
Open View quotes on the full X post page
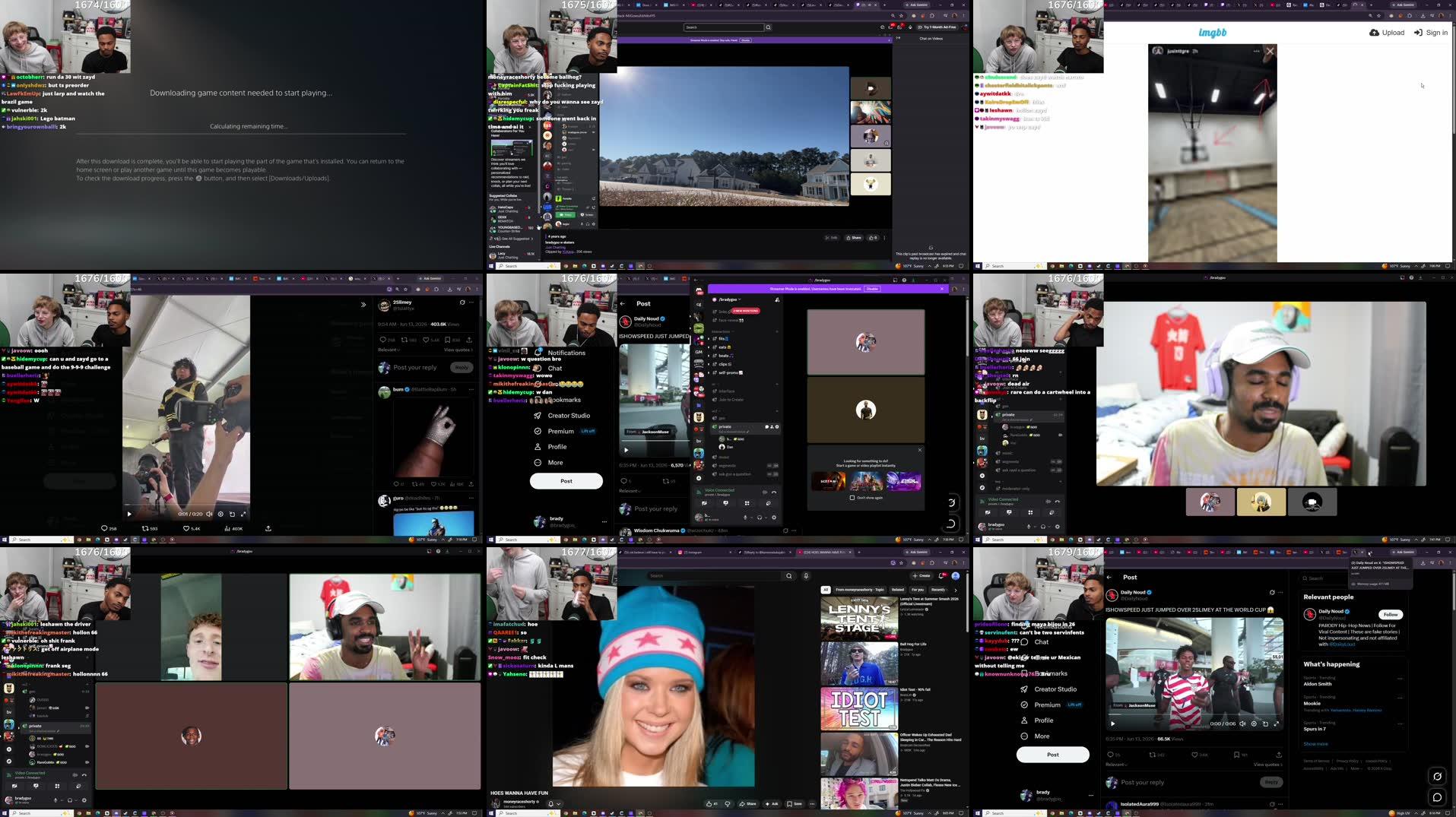[1267, 765]
